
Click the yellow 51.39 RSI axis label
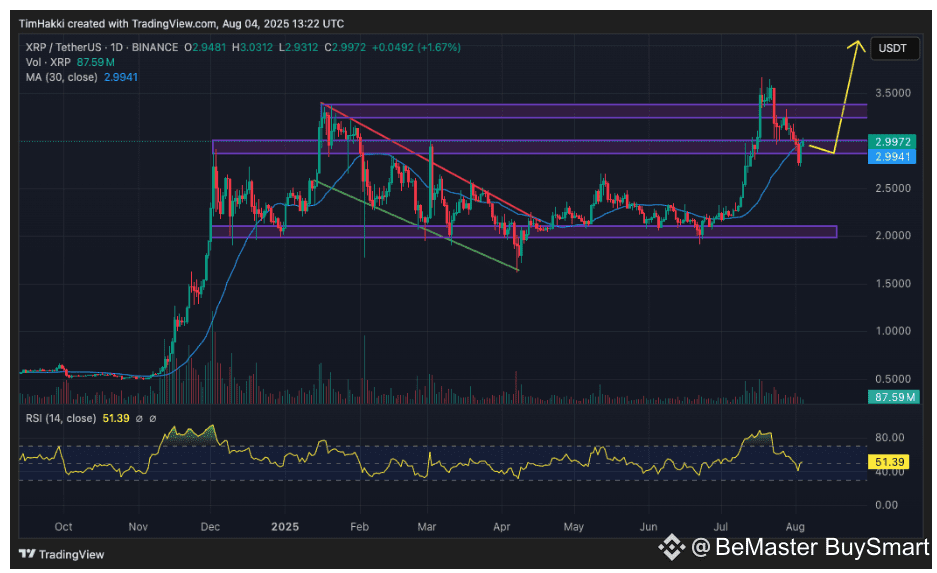click(x=889, y=462)
